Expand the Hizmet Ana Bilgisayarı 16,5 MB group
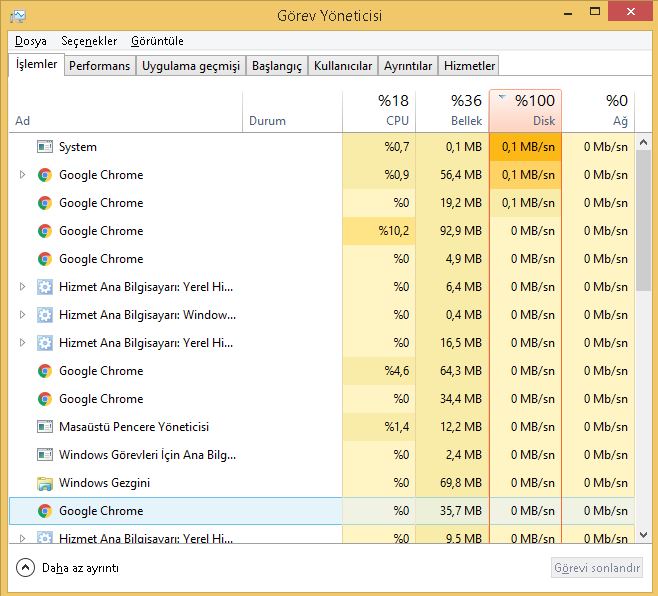Screen dimensions: 658x596 (23, 343)
